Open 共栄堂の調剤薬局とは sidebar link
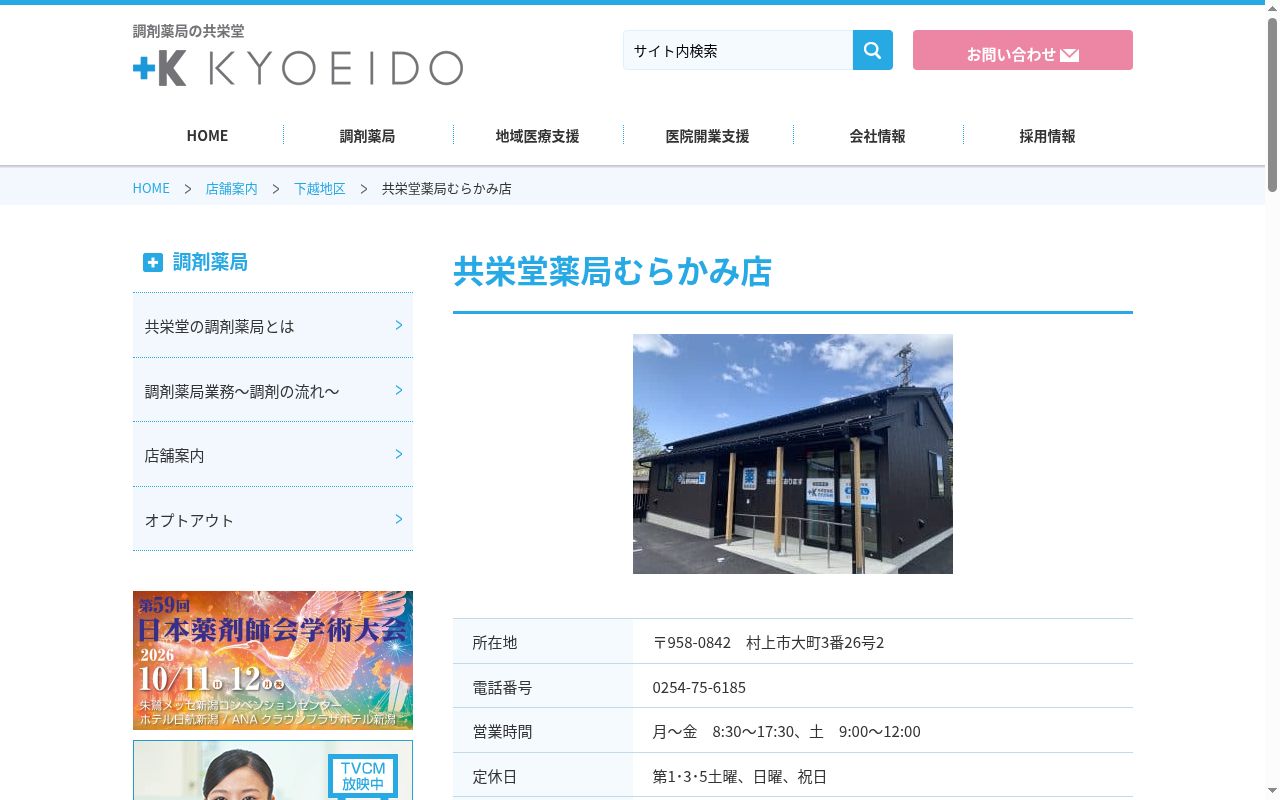 (x=273, y=326)
